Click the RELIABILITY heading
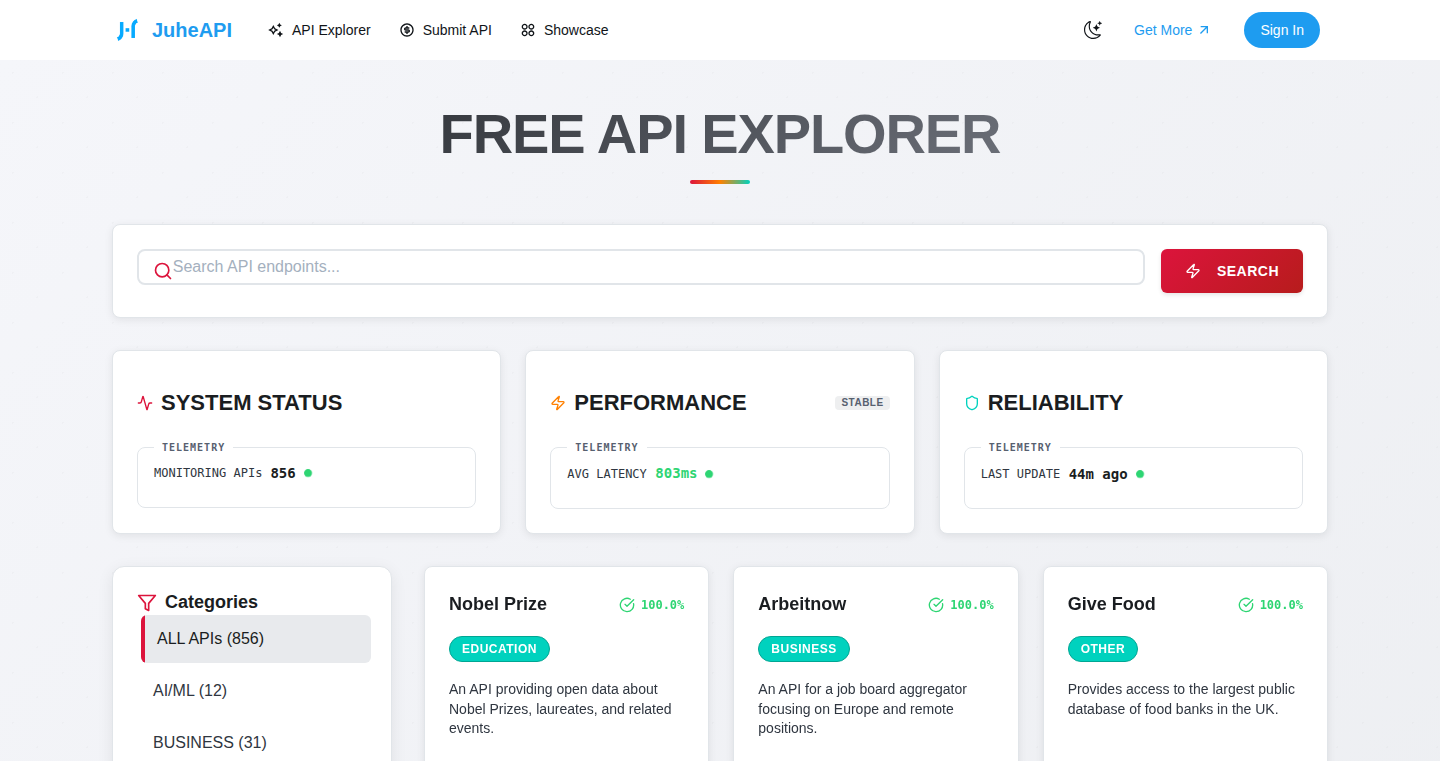This screenshot has width=1440, height=761. tap(1055, 403)
